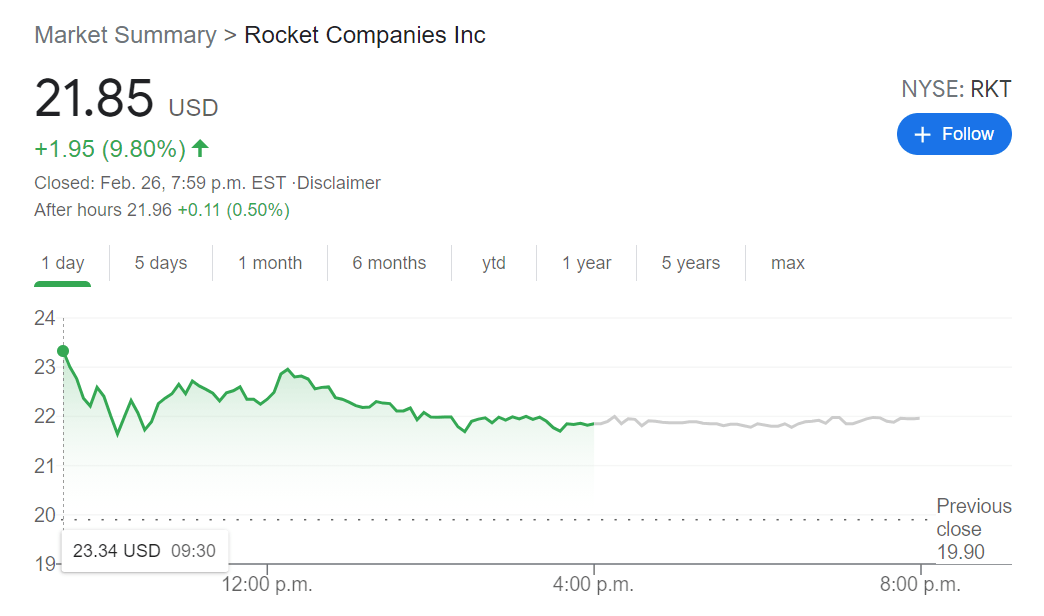This screenshot has width=1044, height=616.
Task: View the 5 years price history
Action: tap(690, 262)
